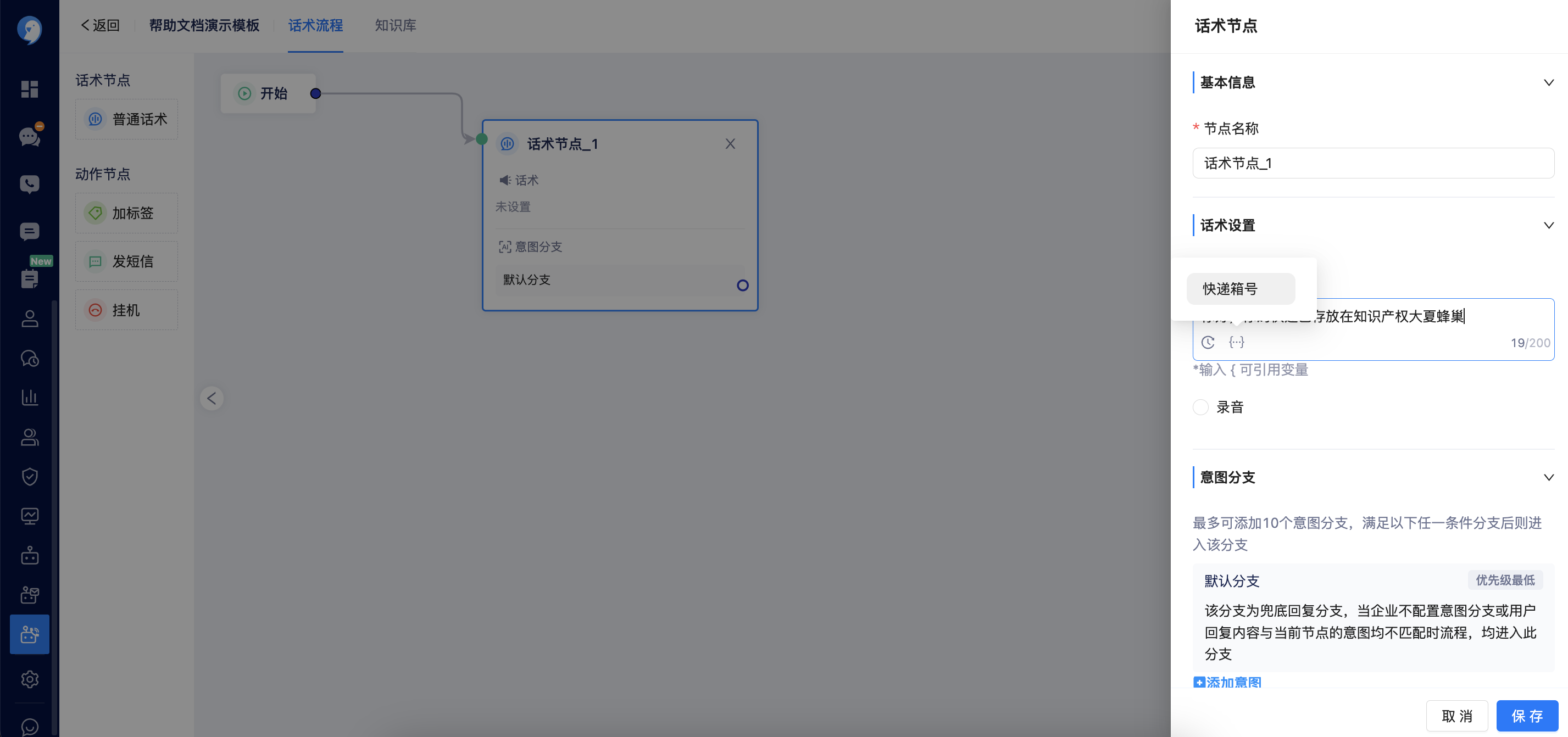The width and height of the screenshot is (1568, 737).
Task: Open the message bubble sidebar icon
Action: point(29,231)
